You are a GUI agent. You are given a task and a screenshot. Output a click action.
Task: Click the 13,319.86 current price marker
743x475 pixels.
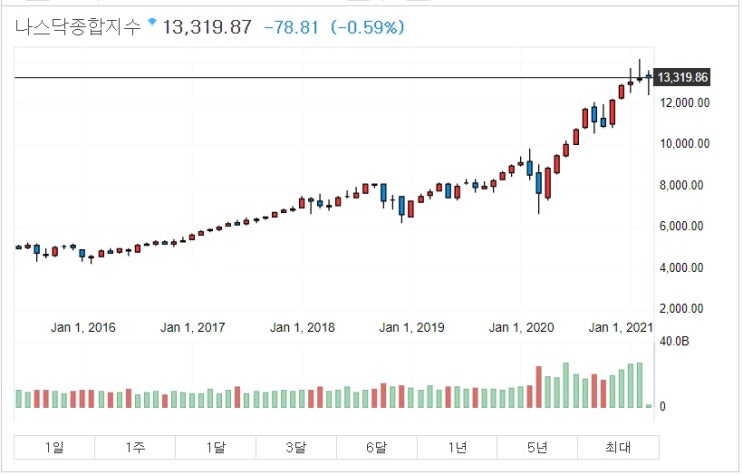(682, 77)
